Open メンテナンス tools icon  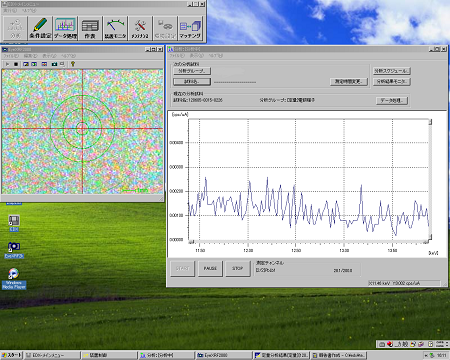coord(140,28)
